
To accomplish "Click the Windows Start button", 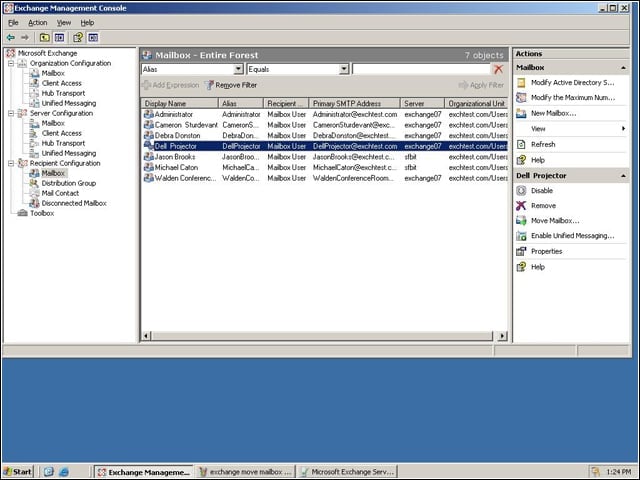I will pos(18,472).
